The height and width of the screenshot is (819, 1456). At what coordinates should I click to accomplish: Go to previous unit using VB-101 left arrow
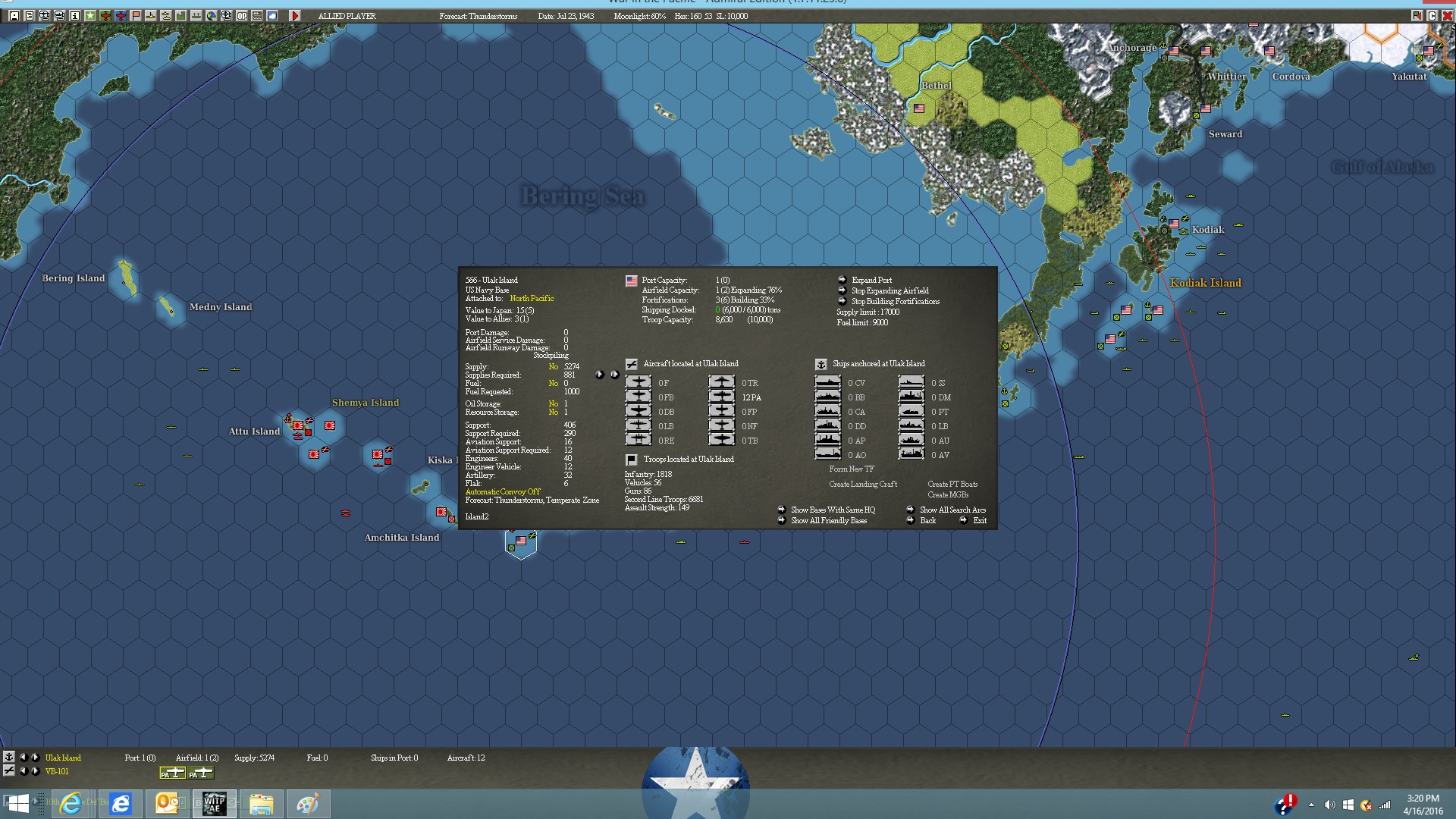click(x=23, y=770)
